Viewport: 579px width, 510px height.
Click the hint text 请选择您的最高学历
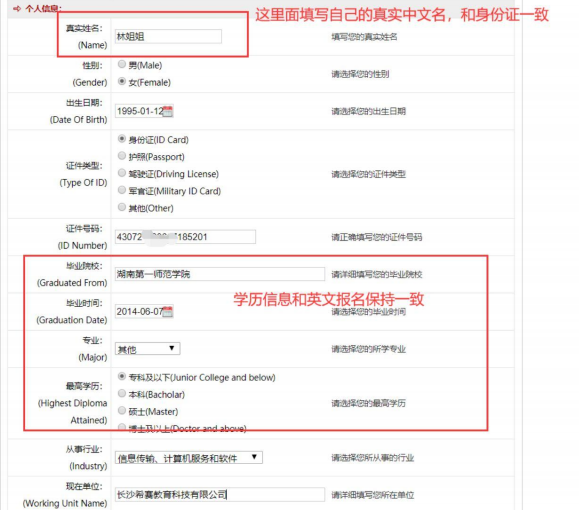[369, 403]
